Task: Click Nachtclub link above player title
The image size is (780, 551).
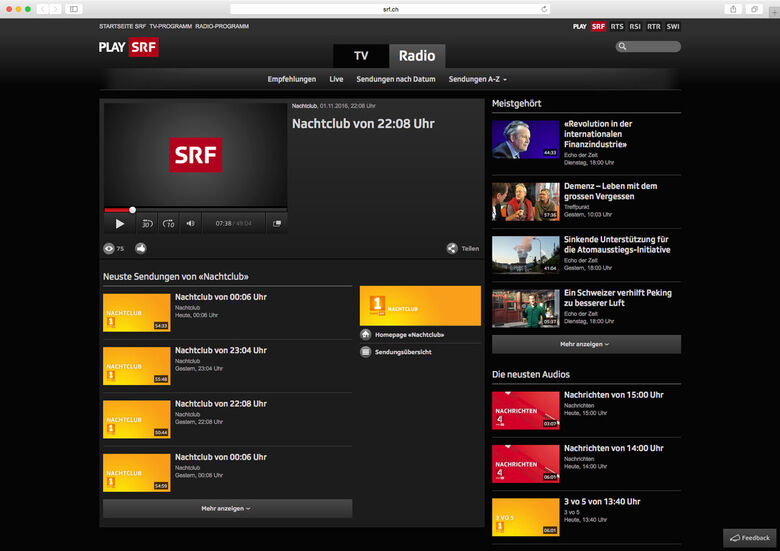Action: (304, 106)
